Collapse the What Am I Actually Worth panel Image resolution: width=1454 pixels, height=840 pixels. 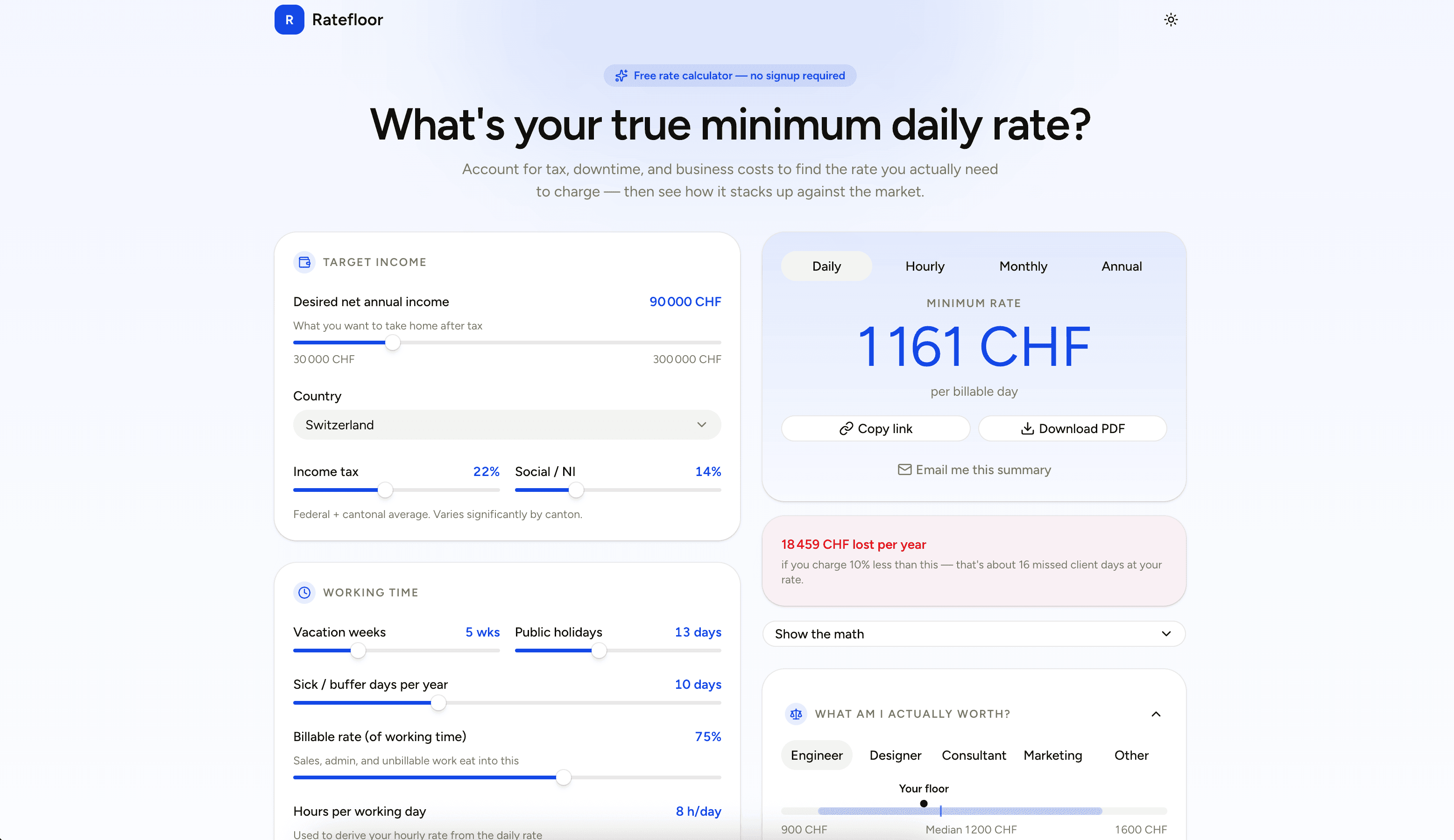[x=1156, y=714]
